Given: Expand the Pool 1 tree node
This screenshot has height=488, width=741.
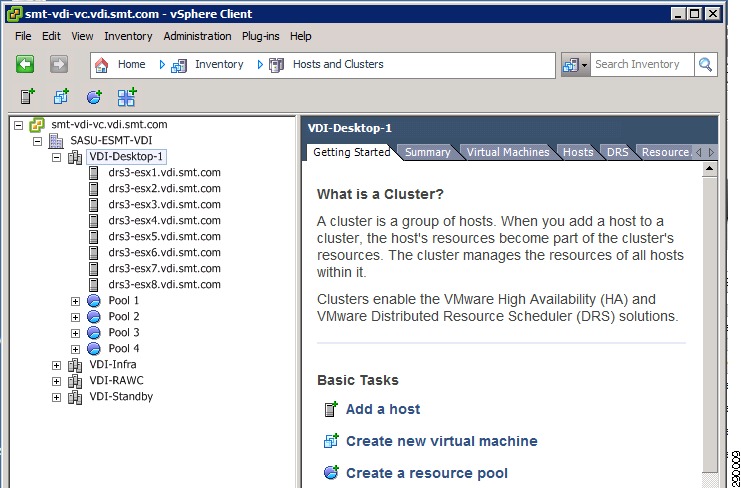Looking at the screenshot, I should (x=75, y=301).
